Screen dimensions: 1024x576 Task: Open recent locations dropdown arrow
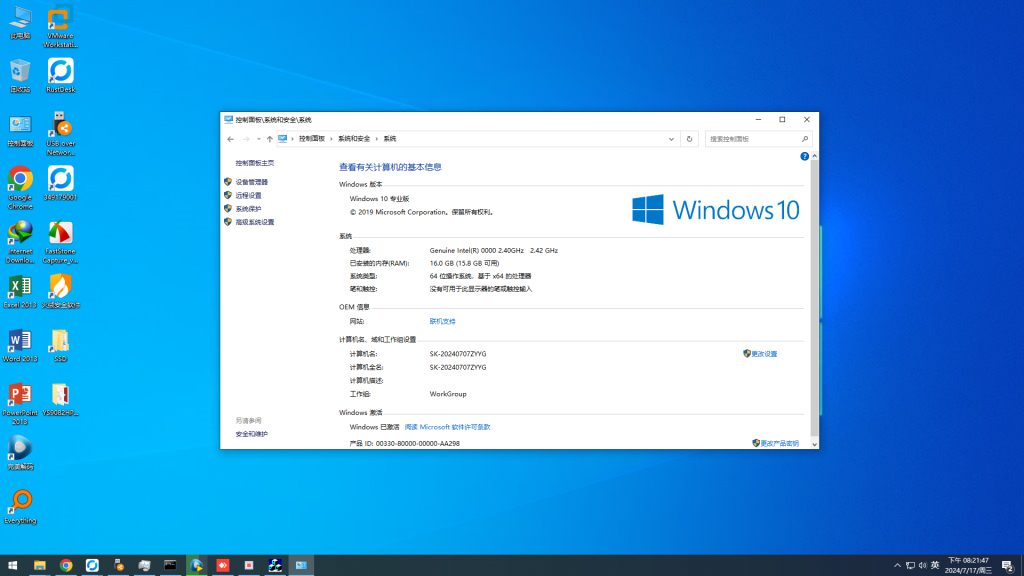click(258, 139)
